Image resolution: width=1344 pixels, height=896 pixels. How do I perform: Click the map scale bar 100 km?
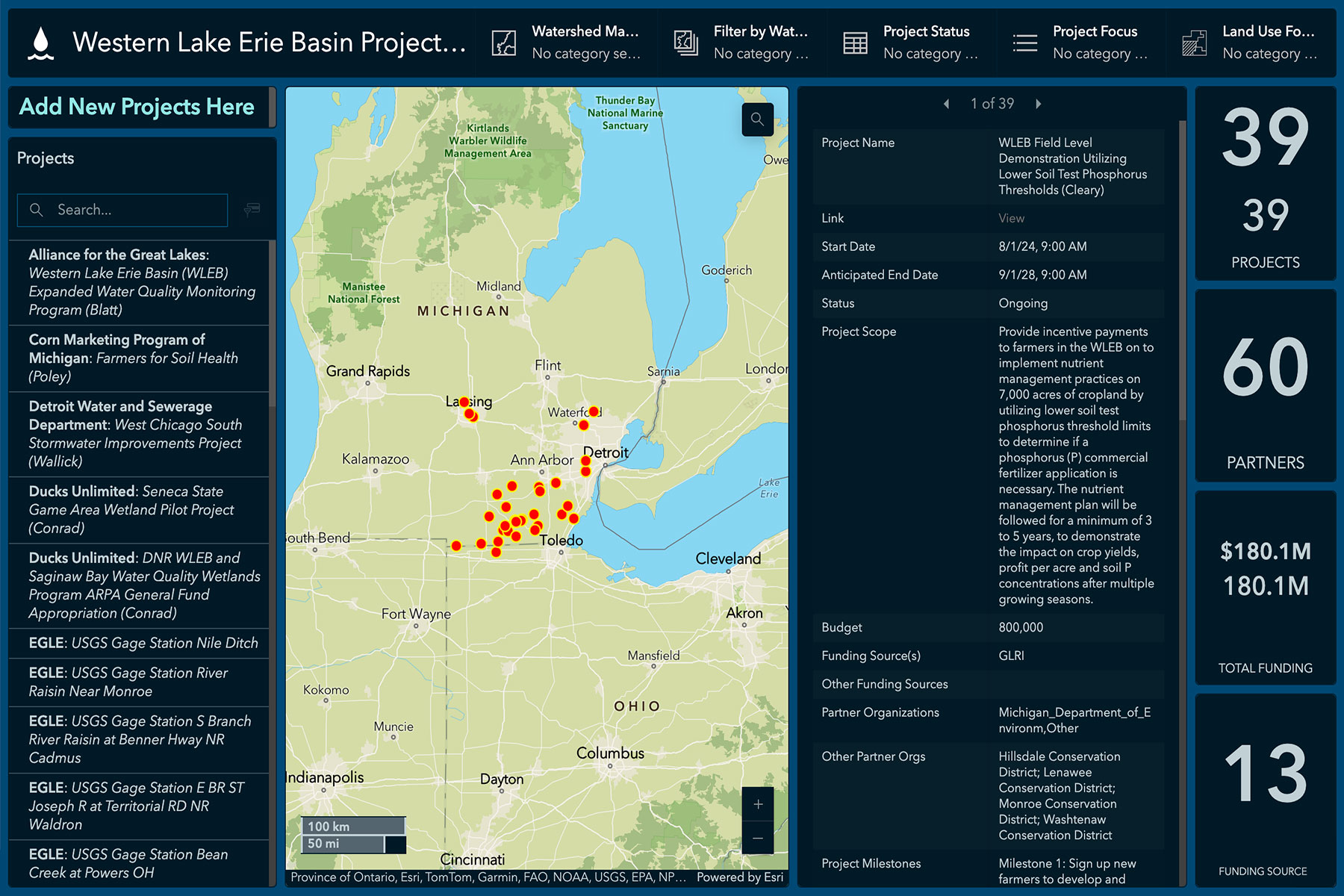(x=354, y=826)
